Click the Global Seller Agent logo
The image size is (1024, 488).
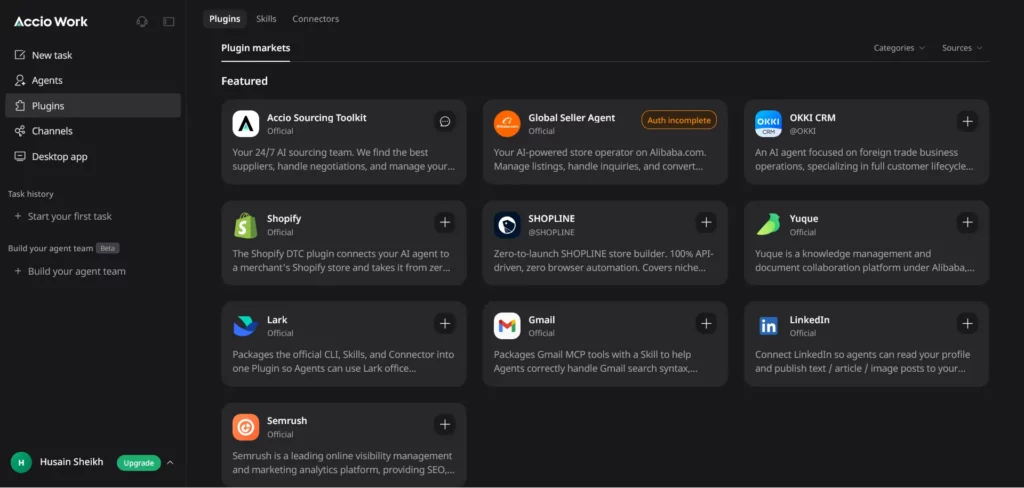507,123
